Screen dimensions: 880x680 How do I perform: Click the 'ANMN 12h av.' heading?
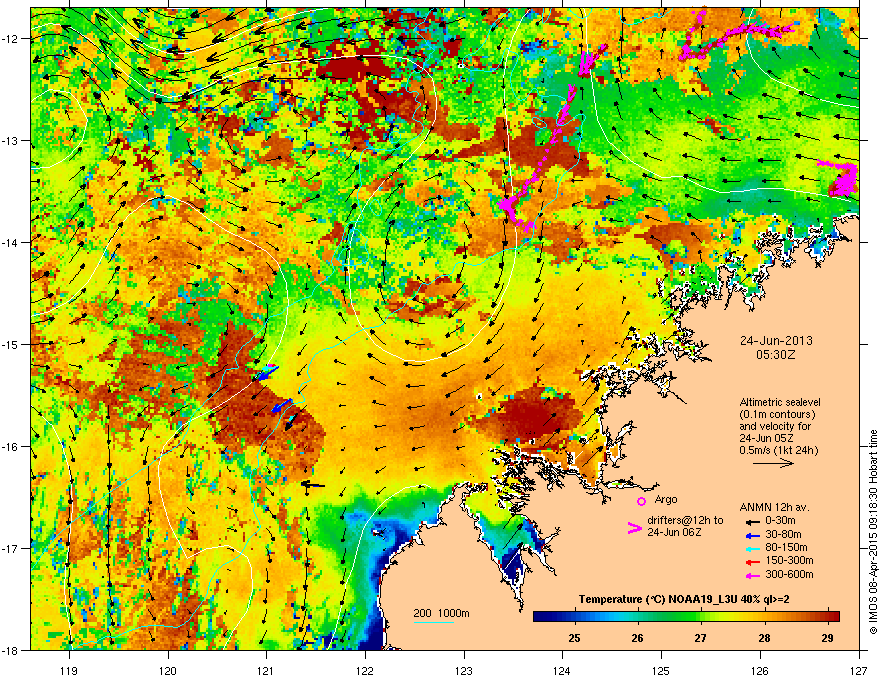(774, 507)
